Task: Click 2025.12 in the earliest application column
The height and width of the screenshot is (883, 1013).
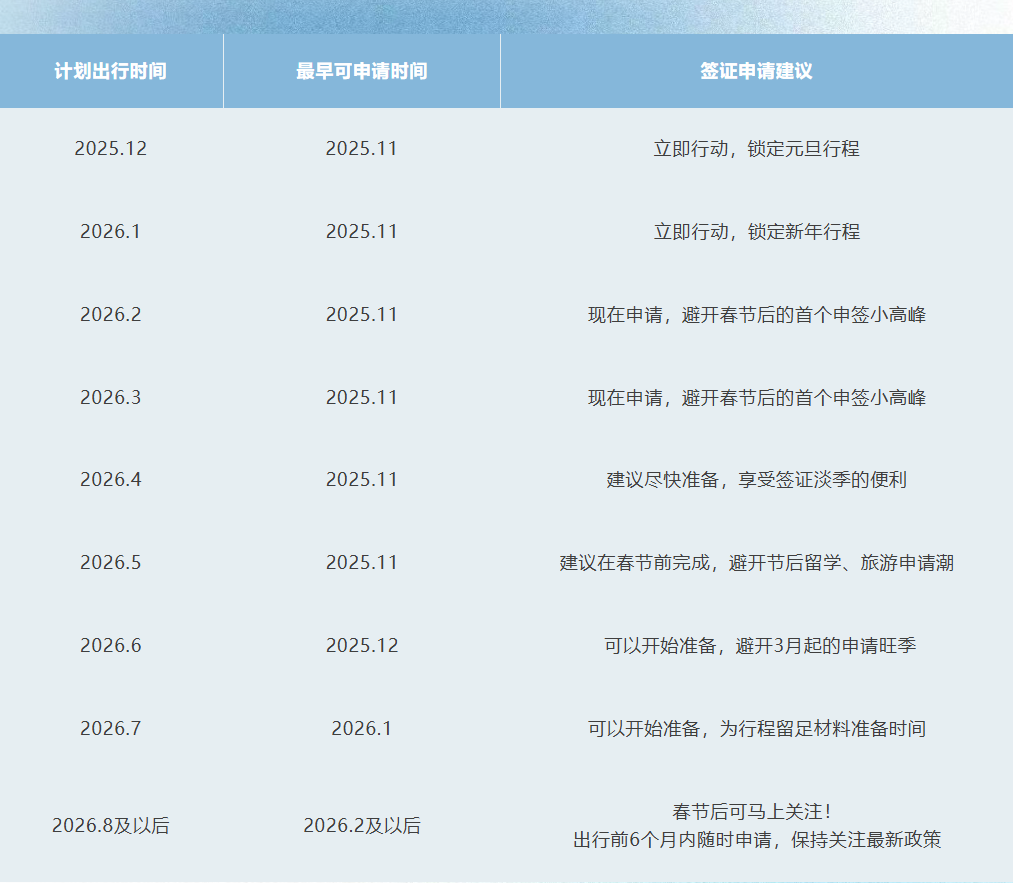Action: (x=362, y=646)
